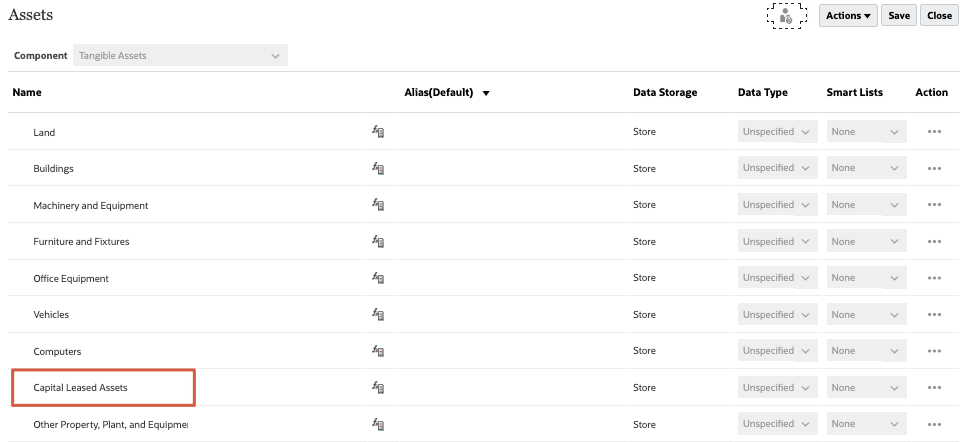Click the Smart Lists column header

(854, 92)
